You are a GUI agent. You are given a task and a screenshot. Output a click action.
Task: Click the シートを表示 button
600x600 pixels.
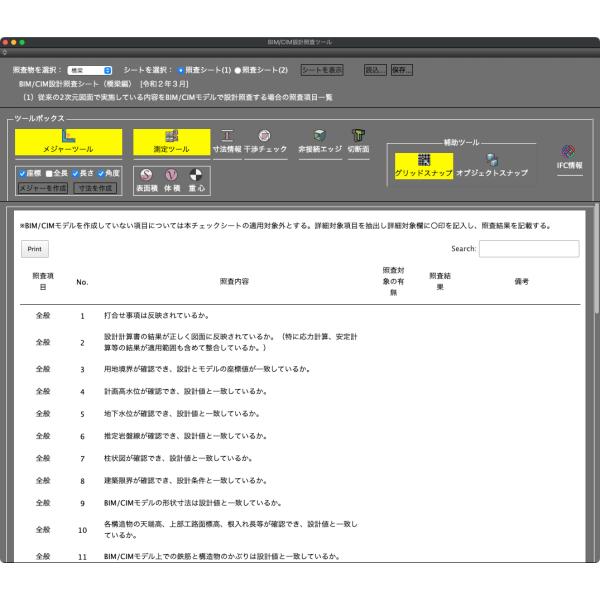(x=322, y=71)
